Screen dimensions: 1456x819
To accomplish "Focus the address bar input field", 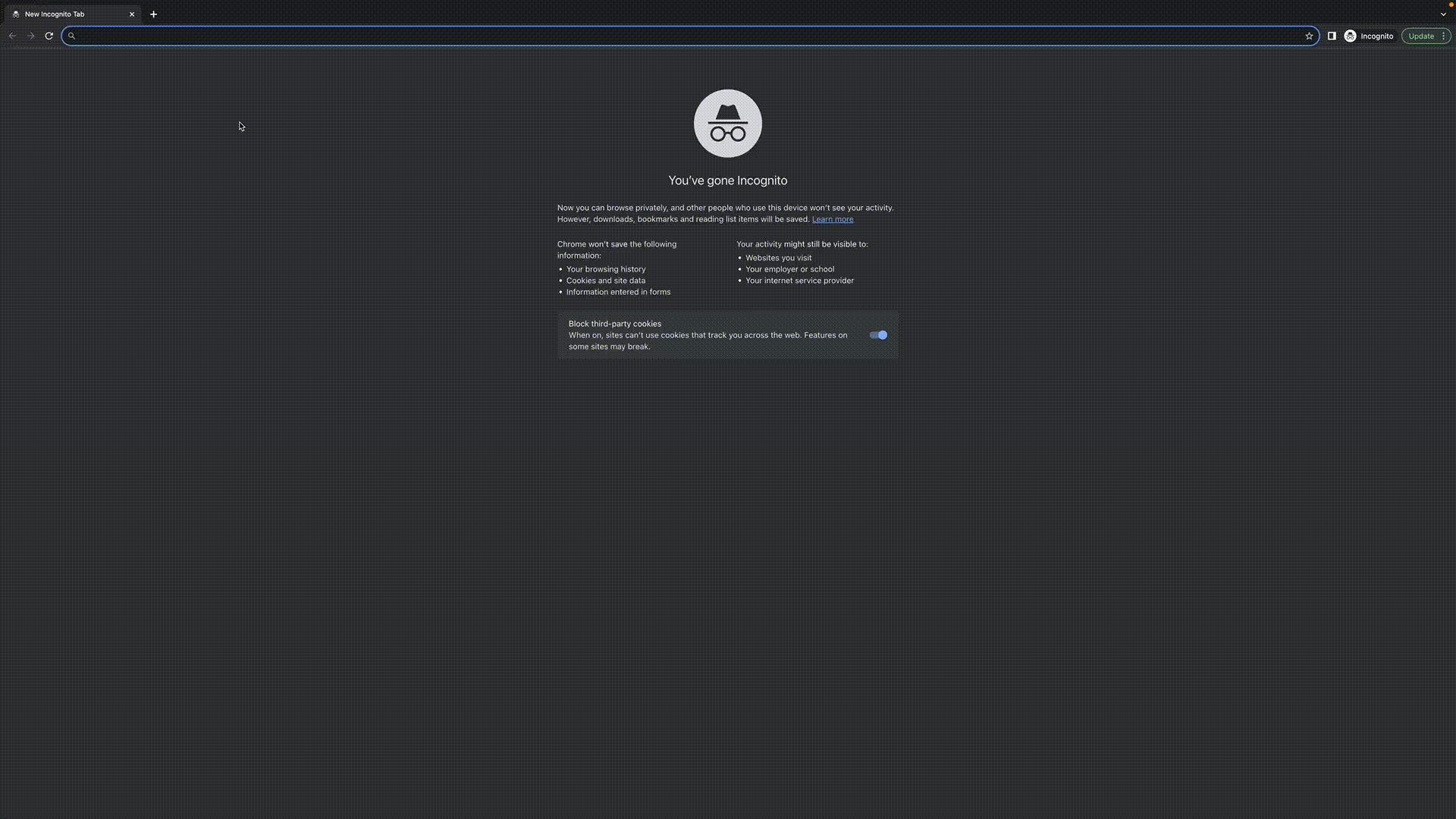I will [x=682, y=36].
